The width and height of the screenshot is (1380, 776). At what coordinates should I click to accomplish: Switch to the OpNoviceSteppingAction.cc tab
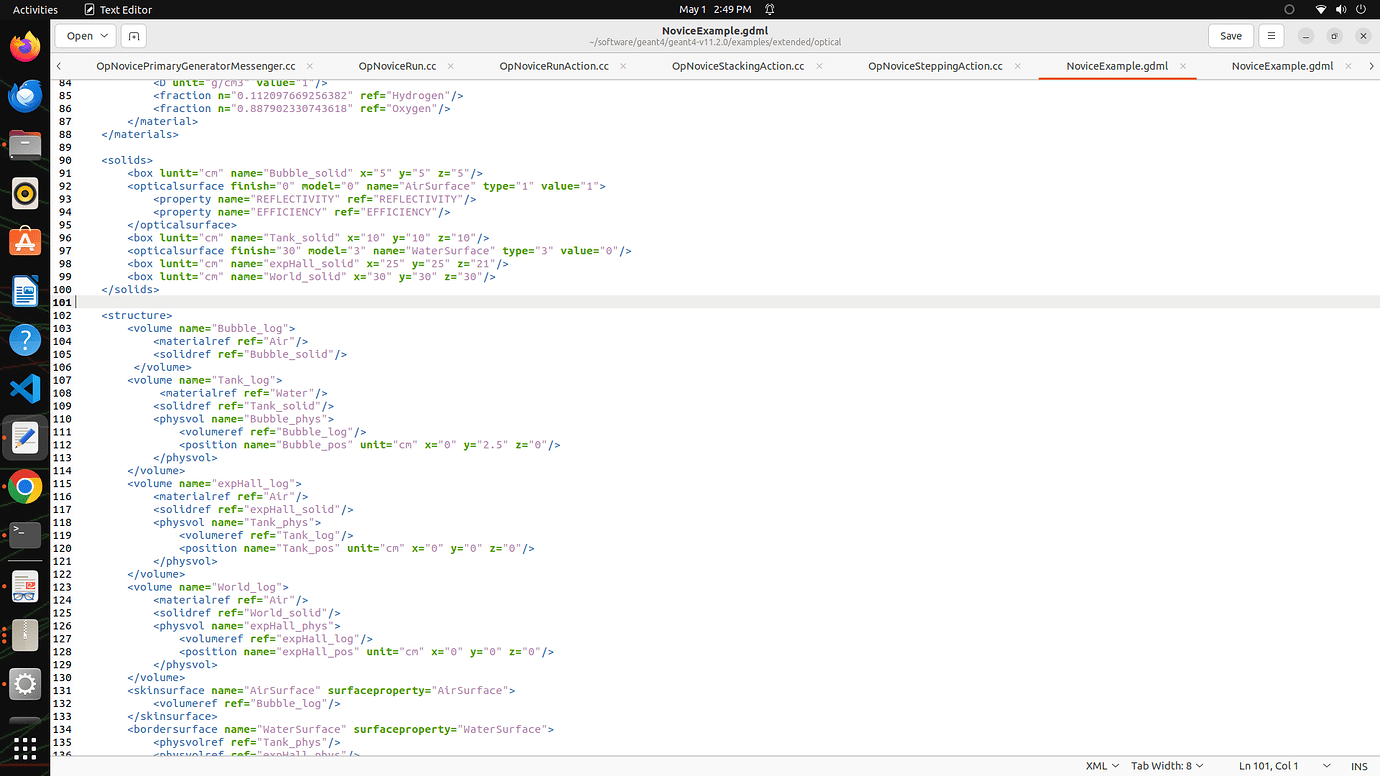(x=934, y=66)
